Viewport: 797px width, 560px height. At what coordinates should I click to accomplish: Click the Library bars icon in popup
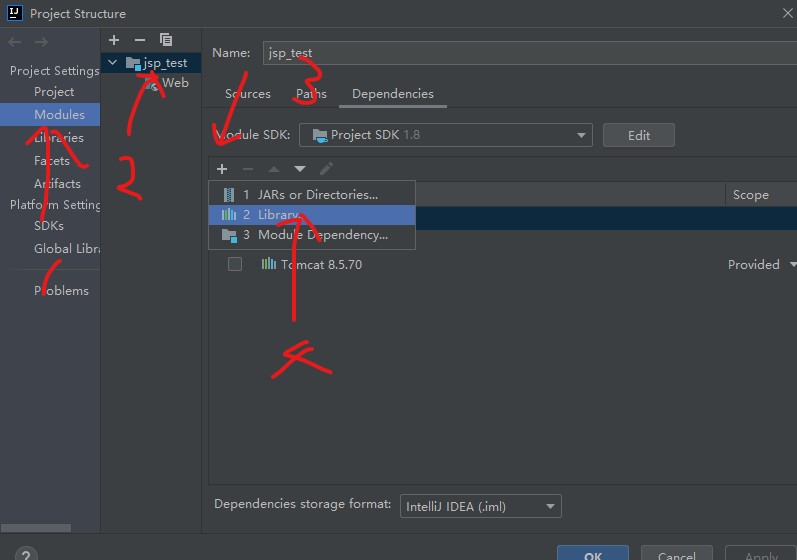(x=229, y=214)
